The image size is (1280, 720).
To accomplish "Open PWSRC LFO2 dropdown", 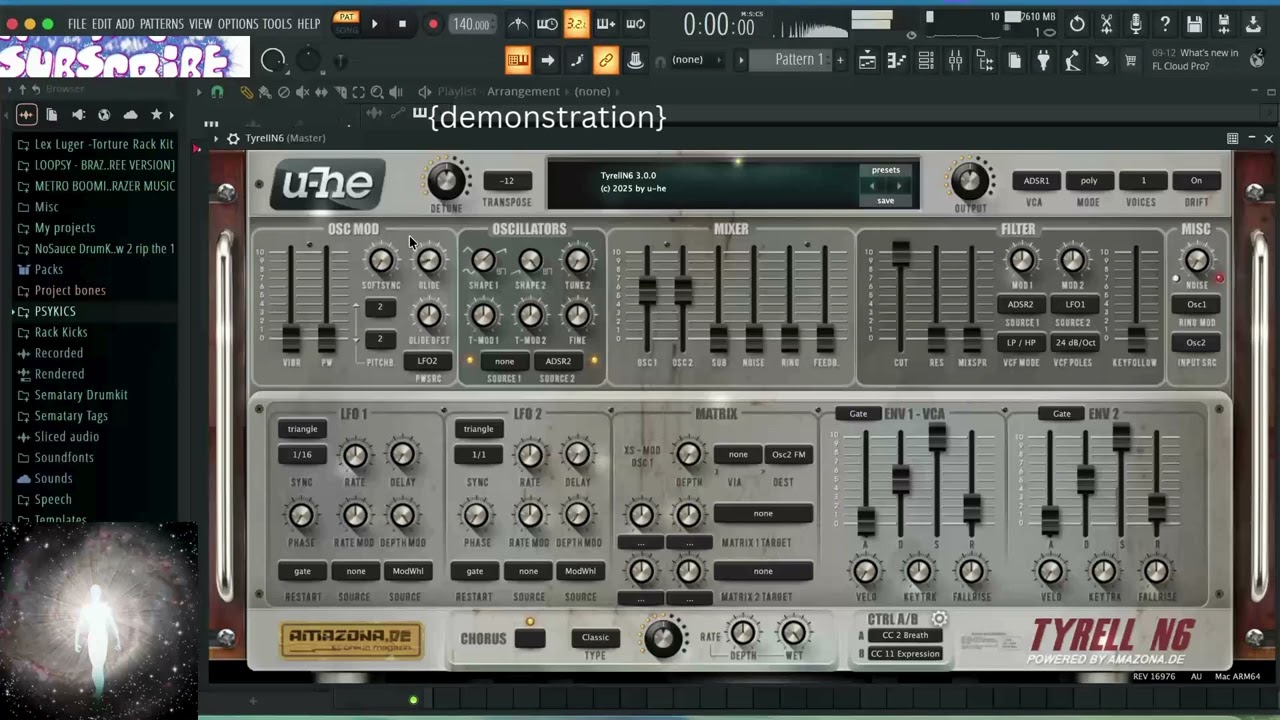I will point(427,361).
